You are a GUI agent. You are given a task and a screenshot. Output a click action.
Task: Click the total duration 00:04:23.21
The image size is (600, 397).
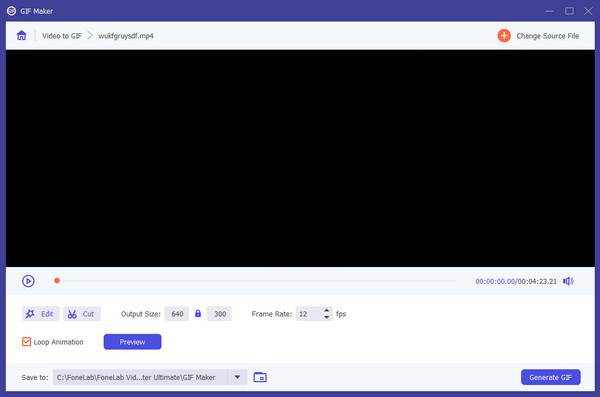click(537, 281)
